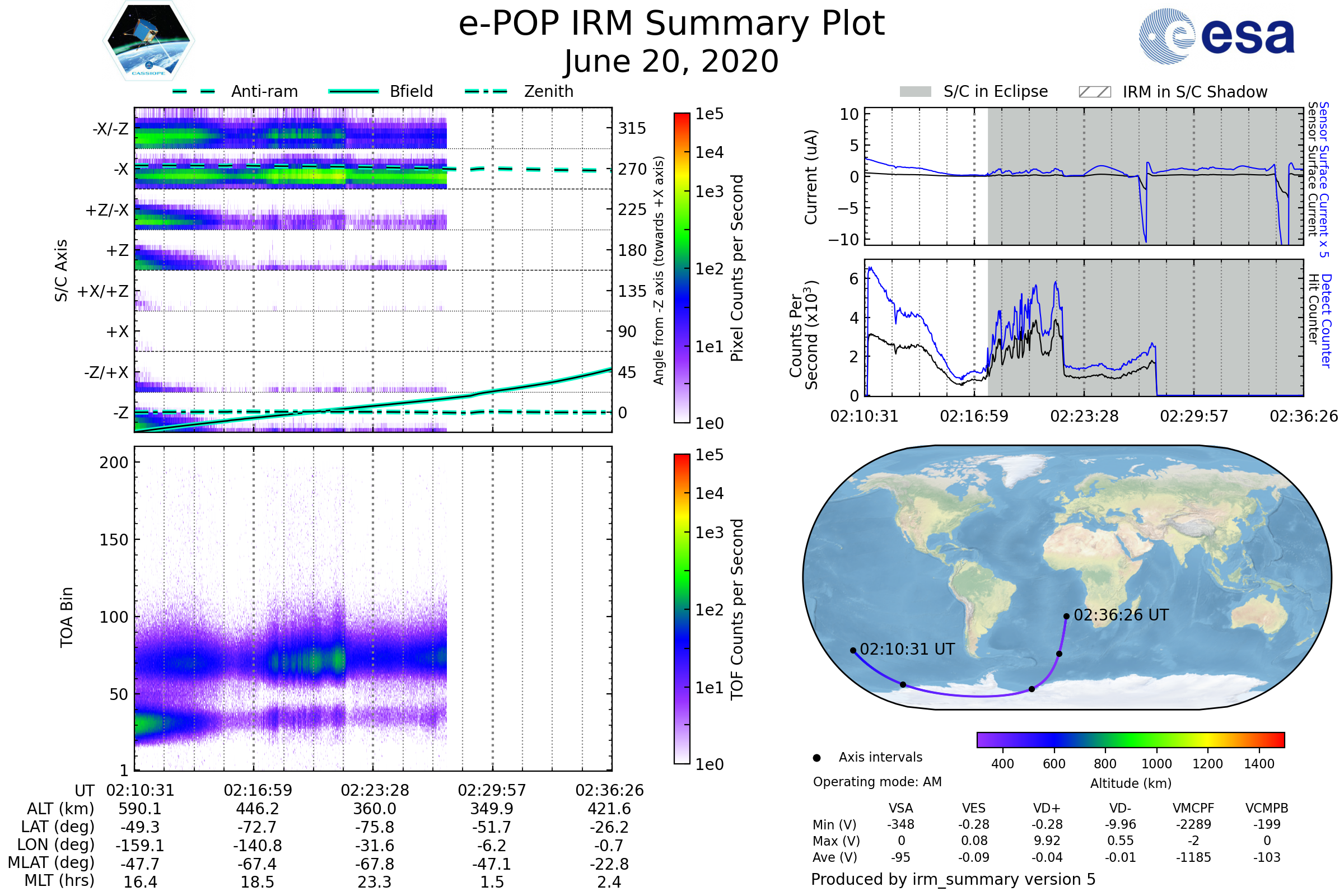This screenshot has width=1344, height=896.
Task: Click the 02:10:31 UT start point on map
Action: [853, 650]
